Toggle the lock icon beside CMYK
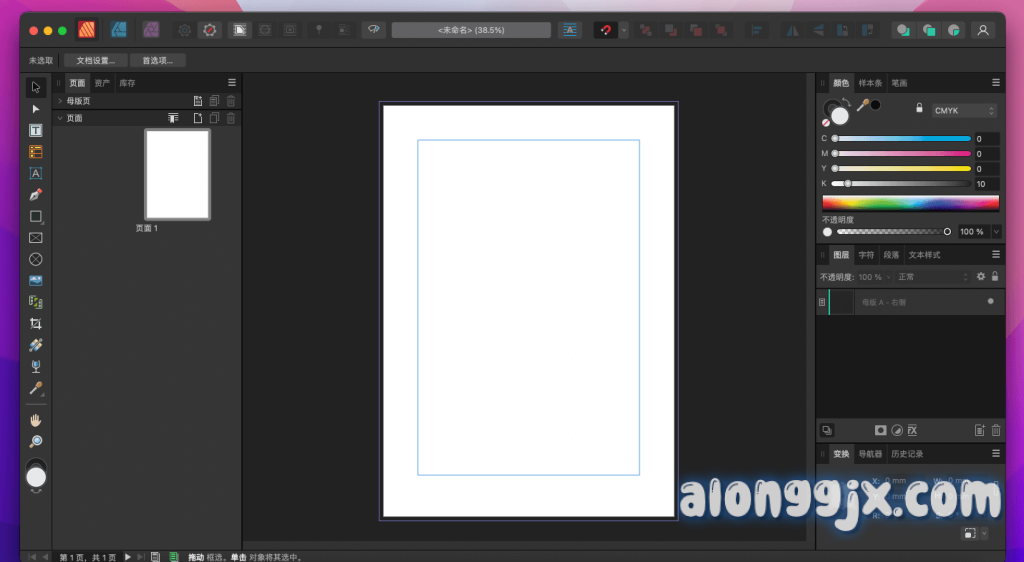 coord(919,109)
